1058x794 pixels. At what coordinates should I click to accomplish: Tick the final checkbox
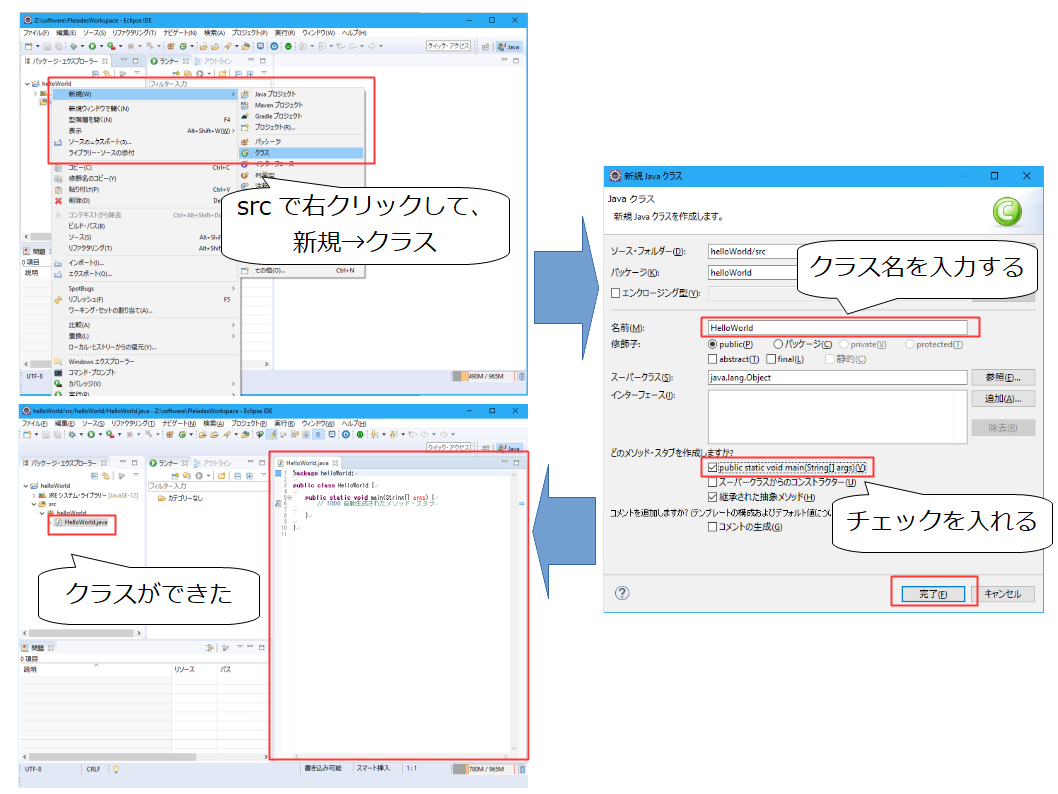(x=771, y=360)
